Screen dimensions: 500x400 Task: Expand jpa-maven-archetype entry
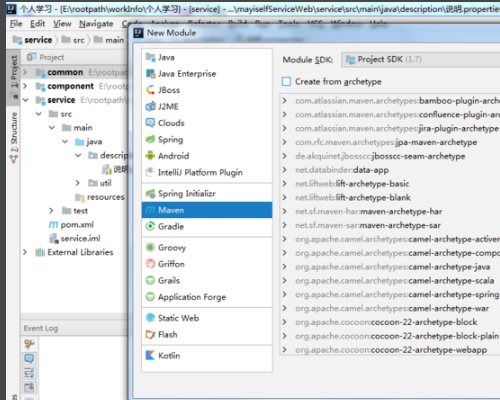[x=284, y=142]
